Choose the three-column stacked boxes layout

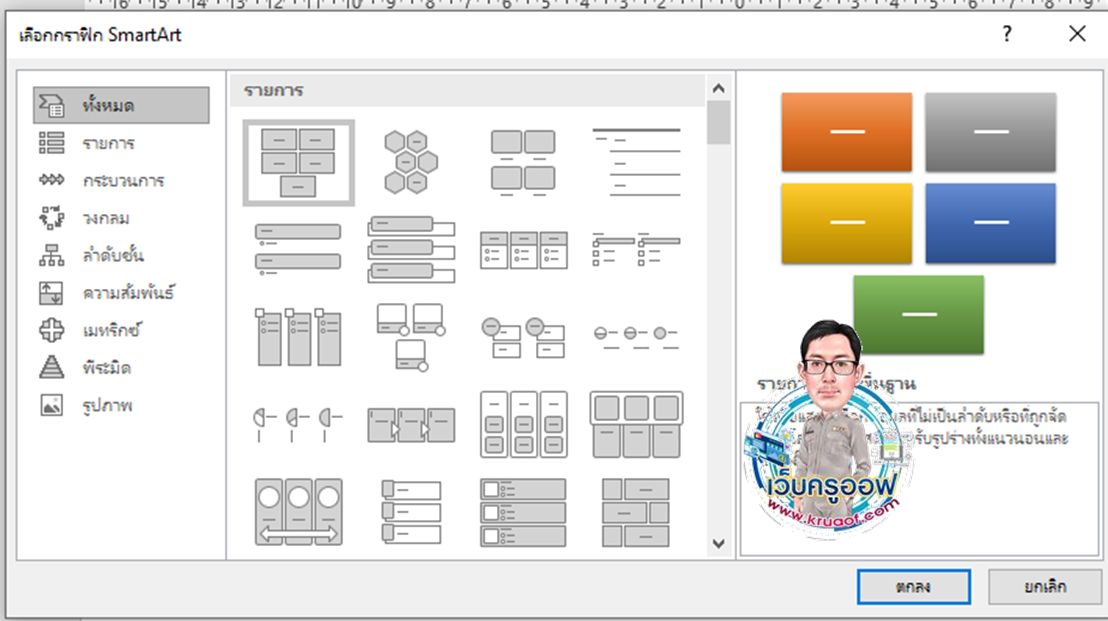[523, 424]
